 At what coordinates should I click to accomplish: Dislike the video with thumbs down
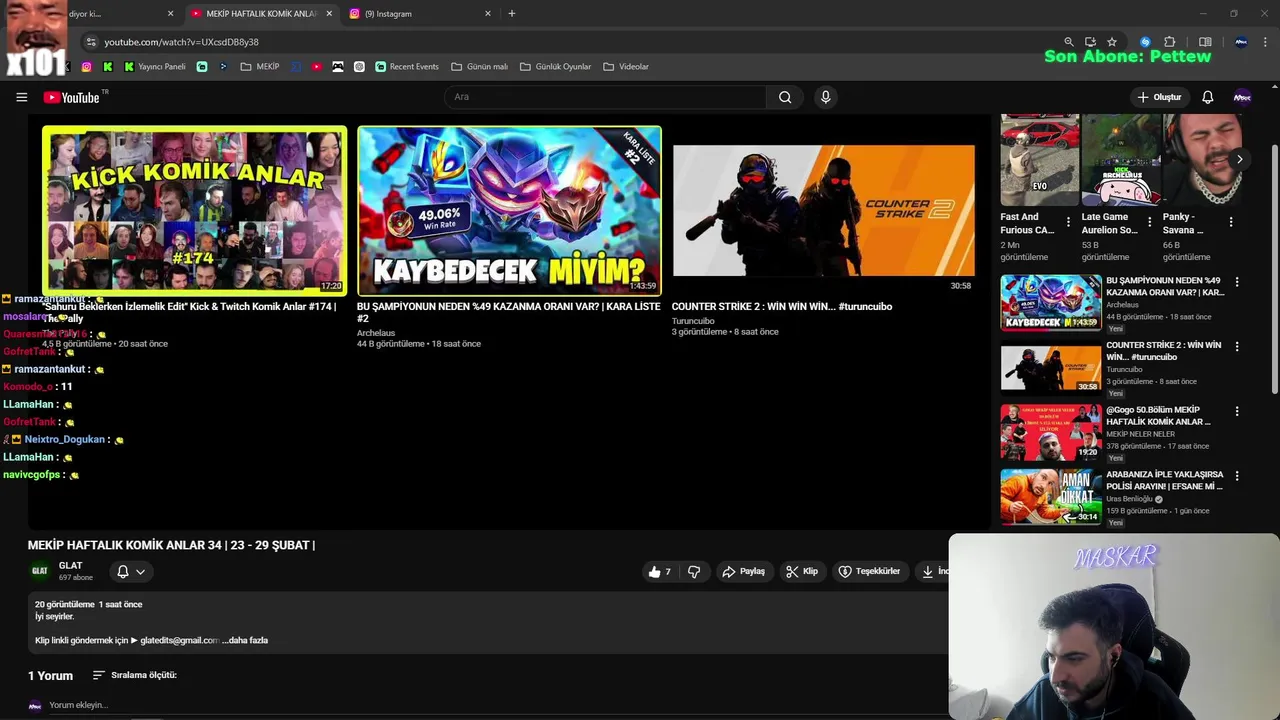tap(694, 572)
